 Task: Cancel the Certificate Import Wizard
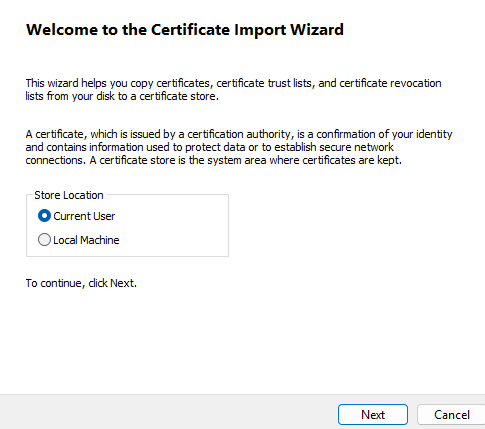coord(451,415)
